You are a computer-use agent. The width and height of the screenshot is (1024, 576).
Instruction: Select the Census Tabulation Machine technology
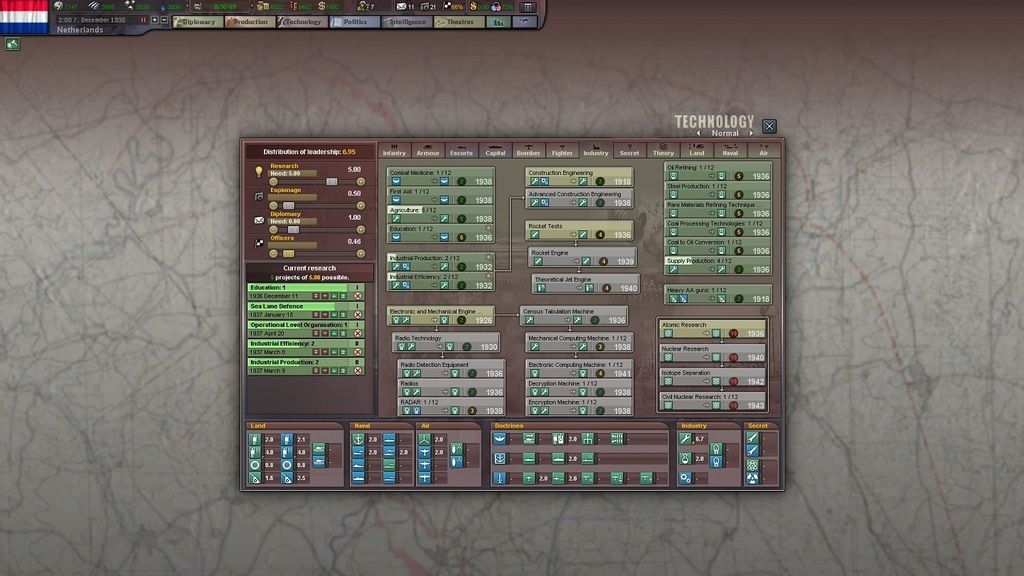pos(574,316)
